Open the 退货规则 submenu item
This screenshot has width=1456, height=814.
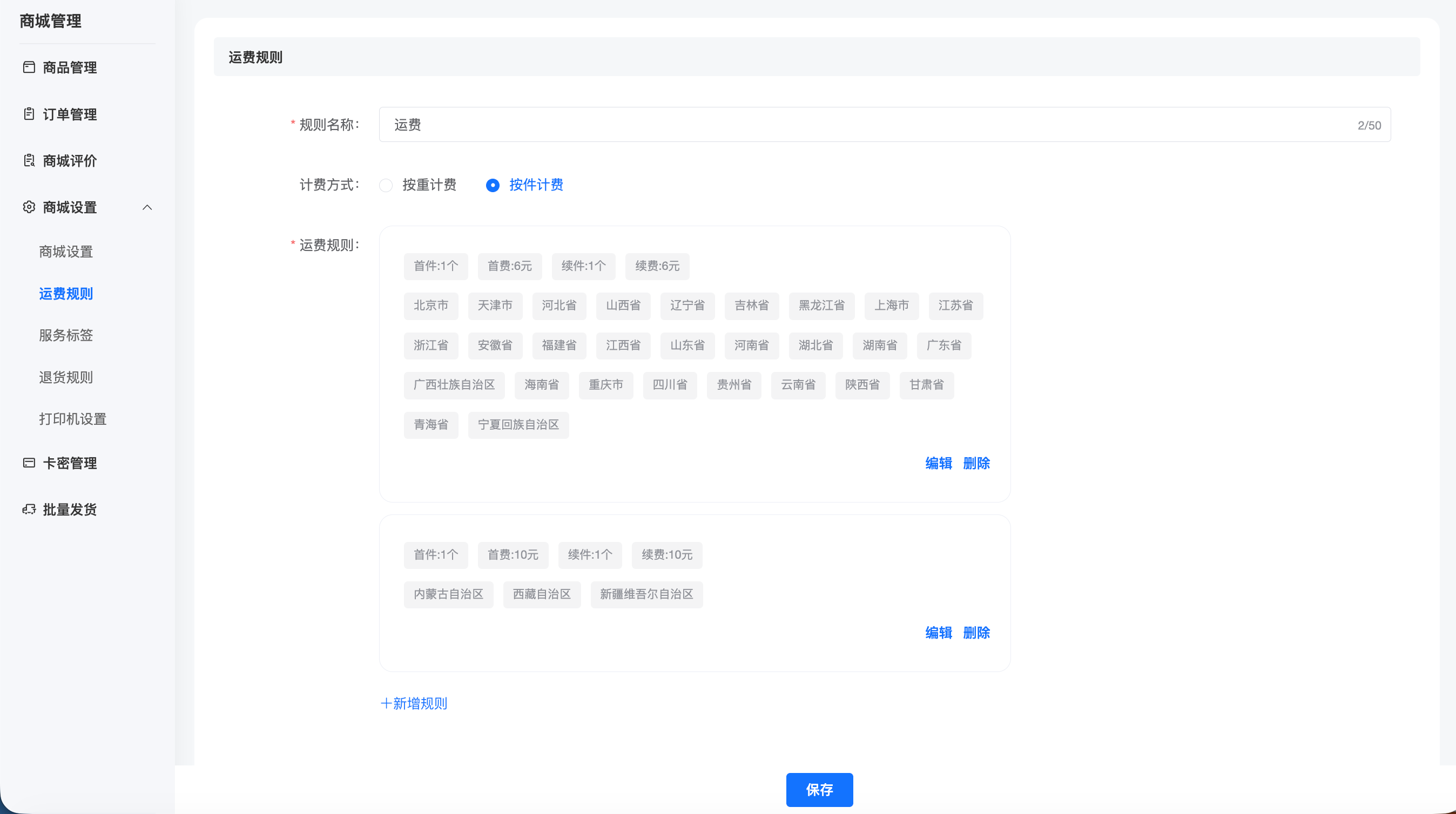point(66,377)
